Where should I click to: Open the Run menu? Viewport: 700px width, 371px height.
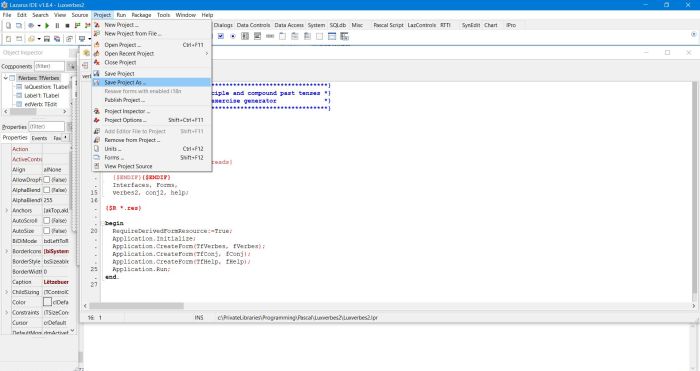(x=121, y=15)
